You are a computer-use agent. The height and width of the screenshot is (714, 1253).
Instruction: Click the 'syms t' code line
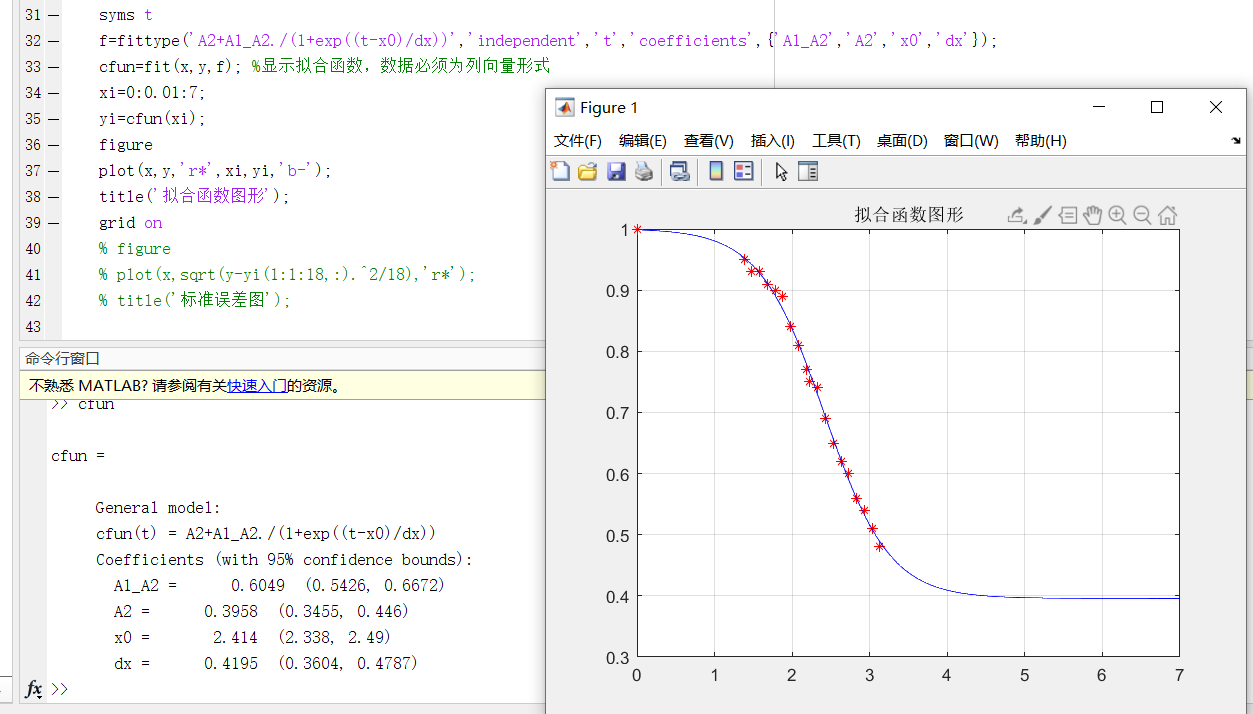point(126,15)
